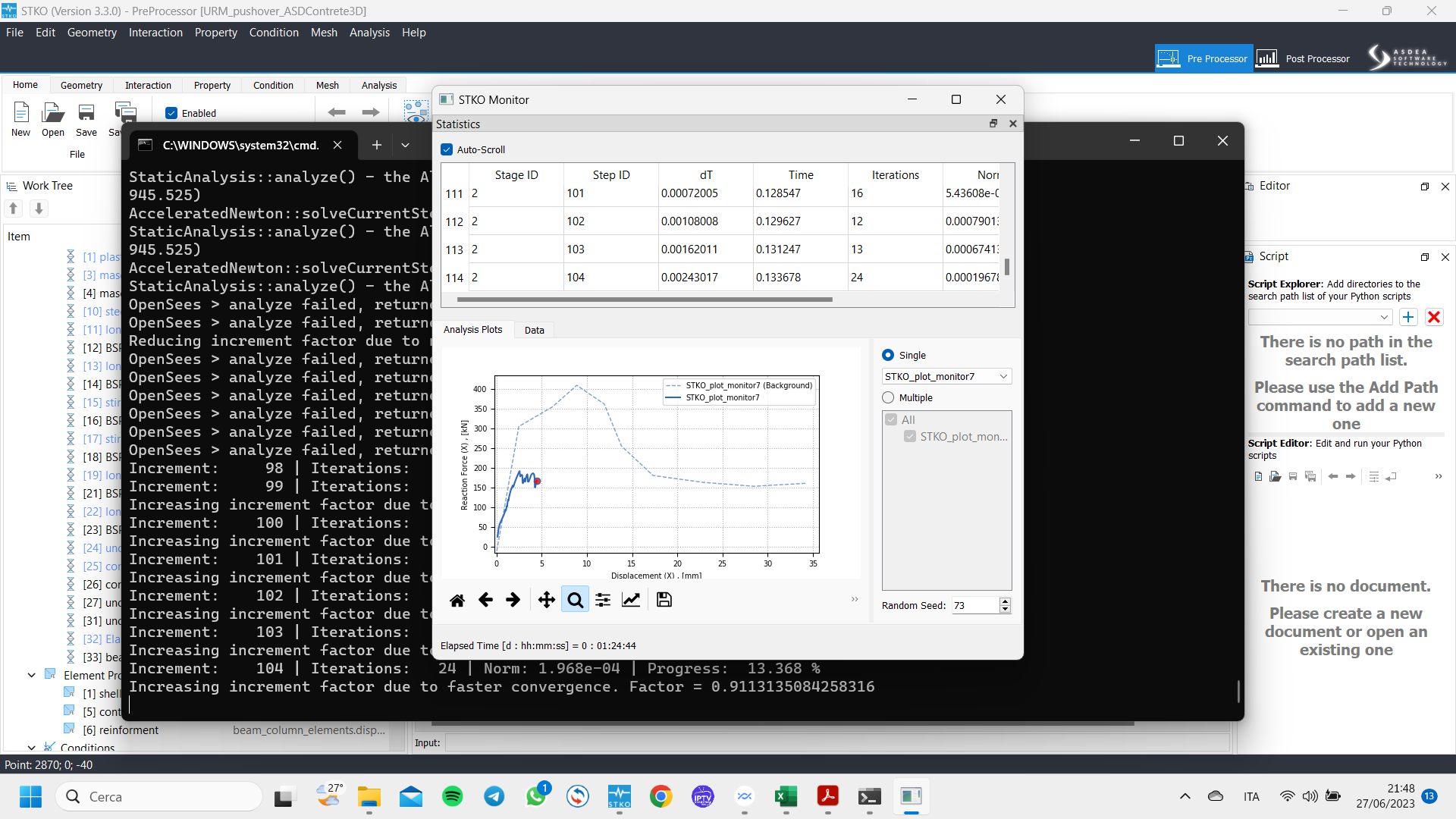
Task: Increase Random Seed with stepper arrows
Action: point(1006,601)
